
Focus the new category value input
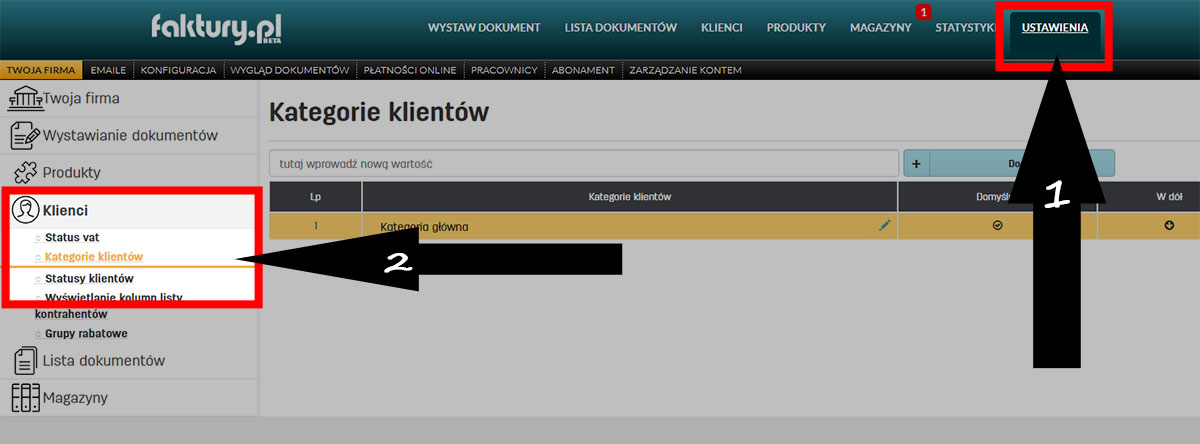click(584, 163)
